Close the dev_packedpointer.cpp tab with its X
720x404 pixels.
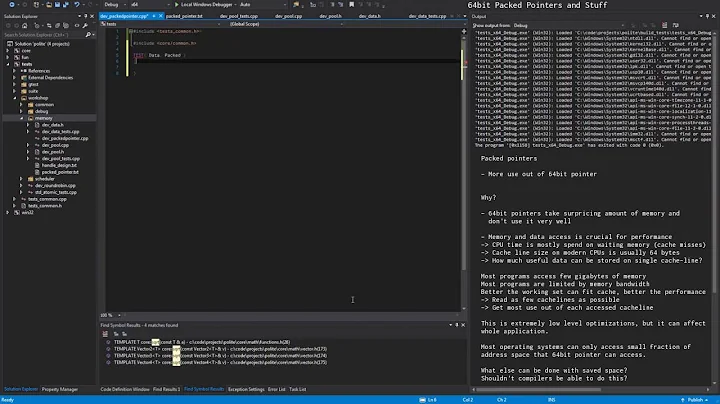pyautogui.click(x=161, y=16)
